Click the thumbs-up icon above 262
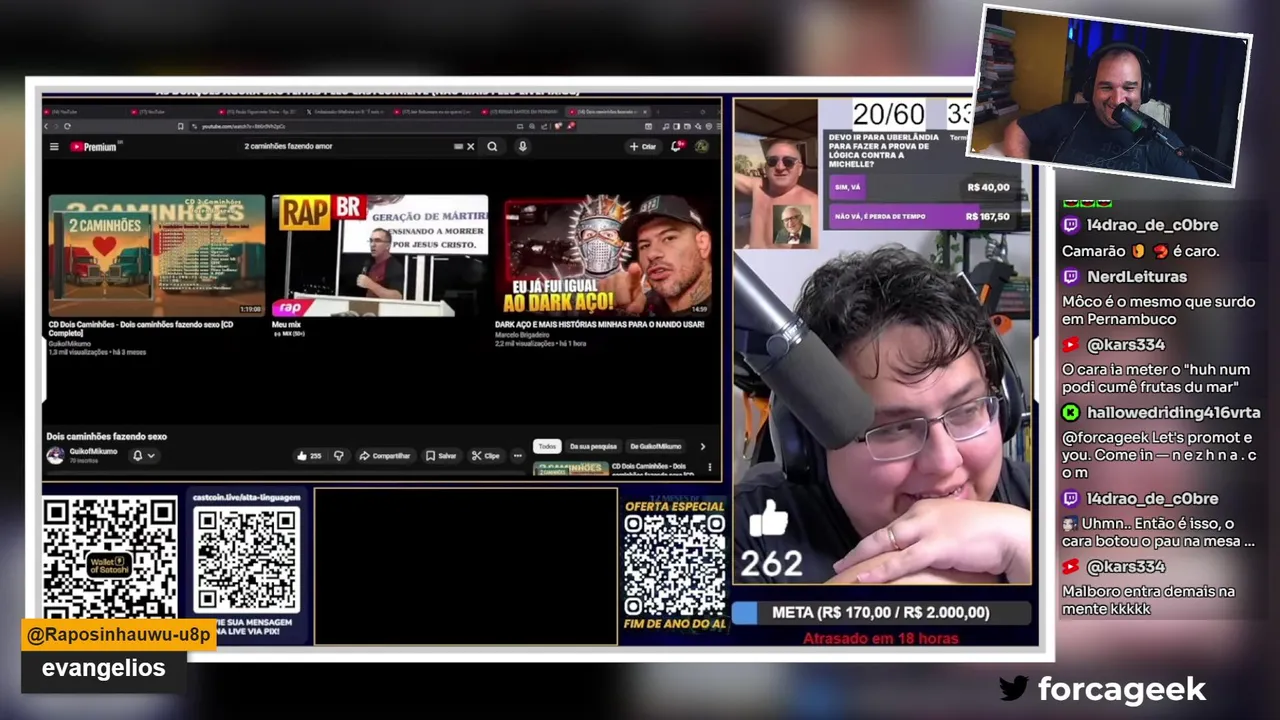1280x720 pixels. coord(769,519)
